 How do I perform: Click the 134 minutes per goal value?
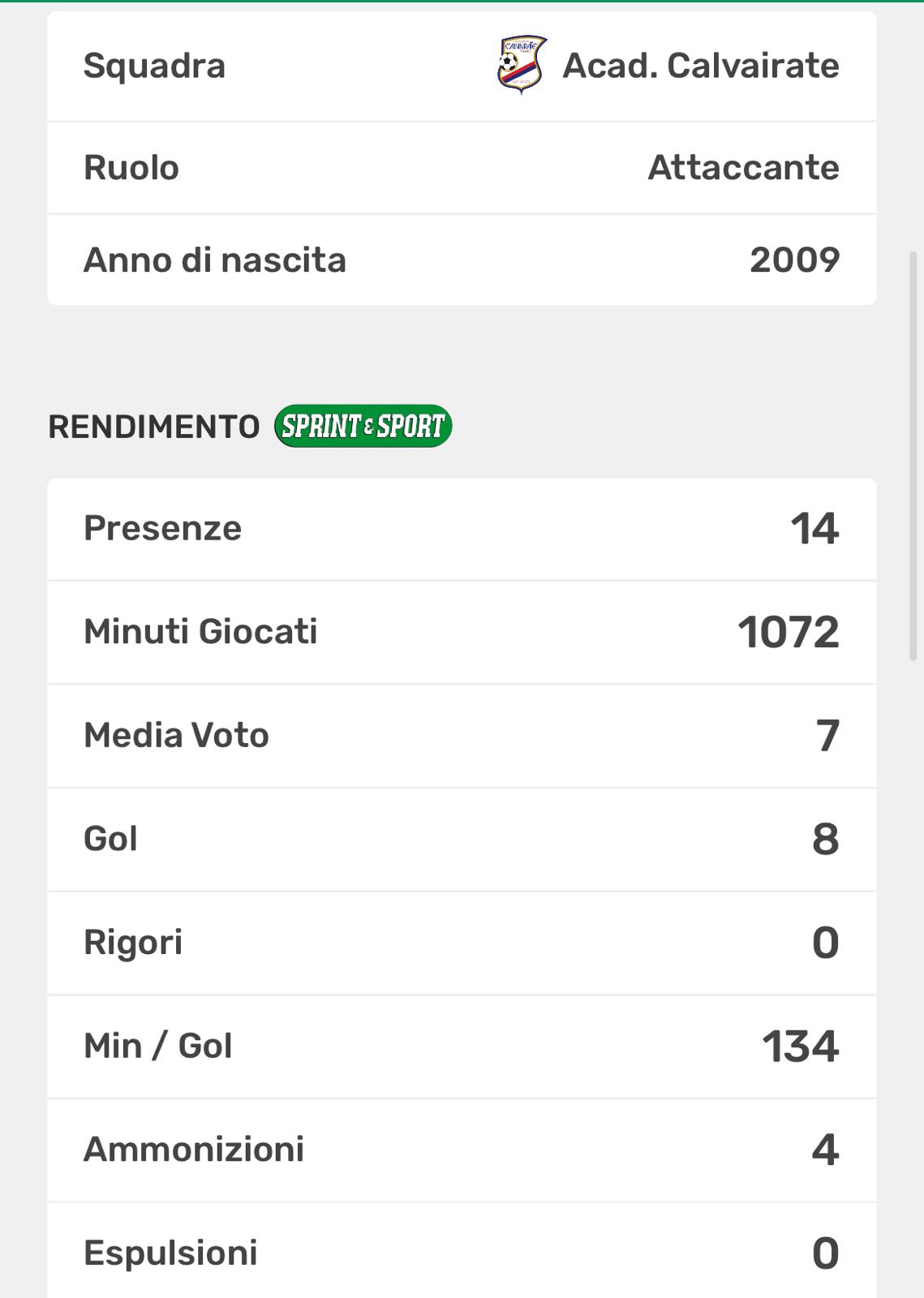(x=800, y=1047)
